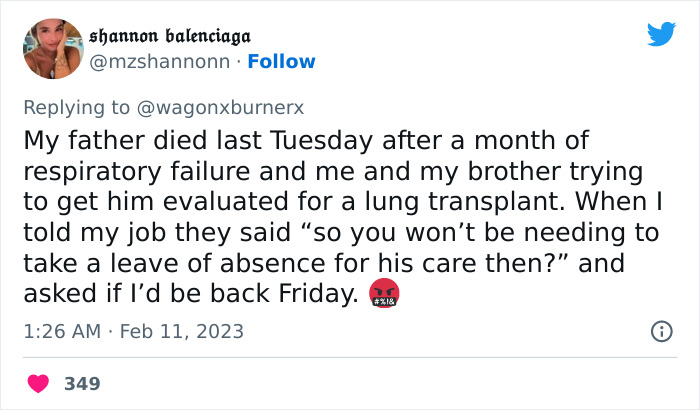
Task: Follow the @mzshannonn account
Action: (x=282, y=62)
